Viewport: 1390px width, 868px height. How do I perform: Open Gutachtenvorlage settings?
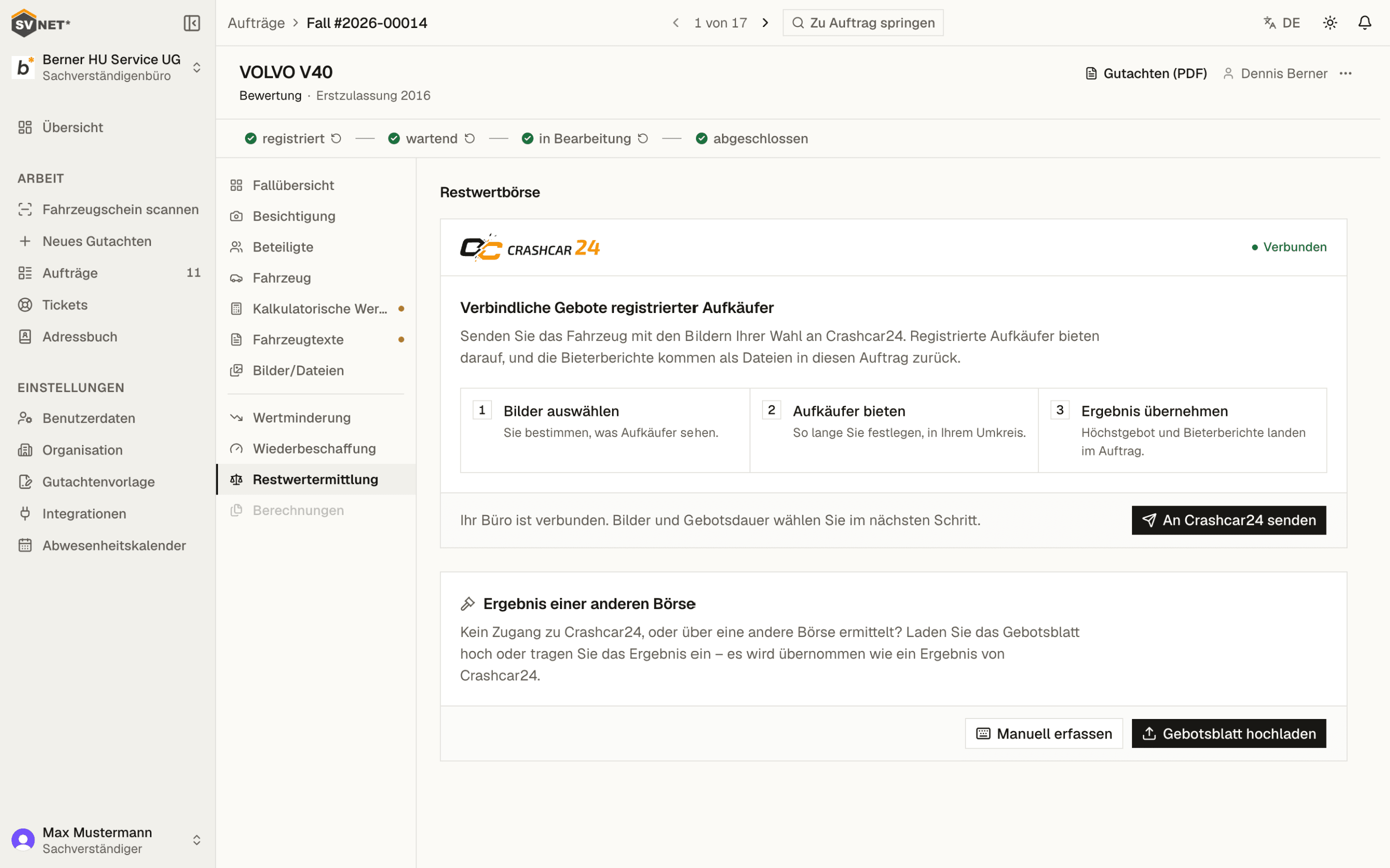107,481
